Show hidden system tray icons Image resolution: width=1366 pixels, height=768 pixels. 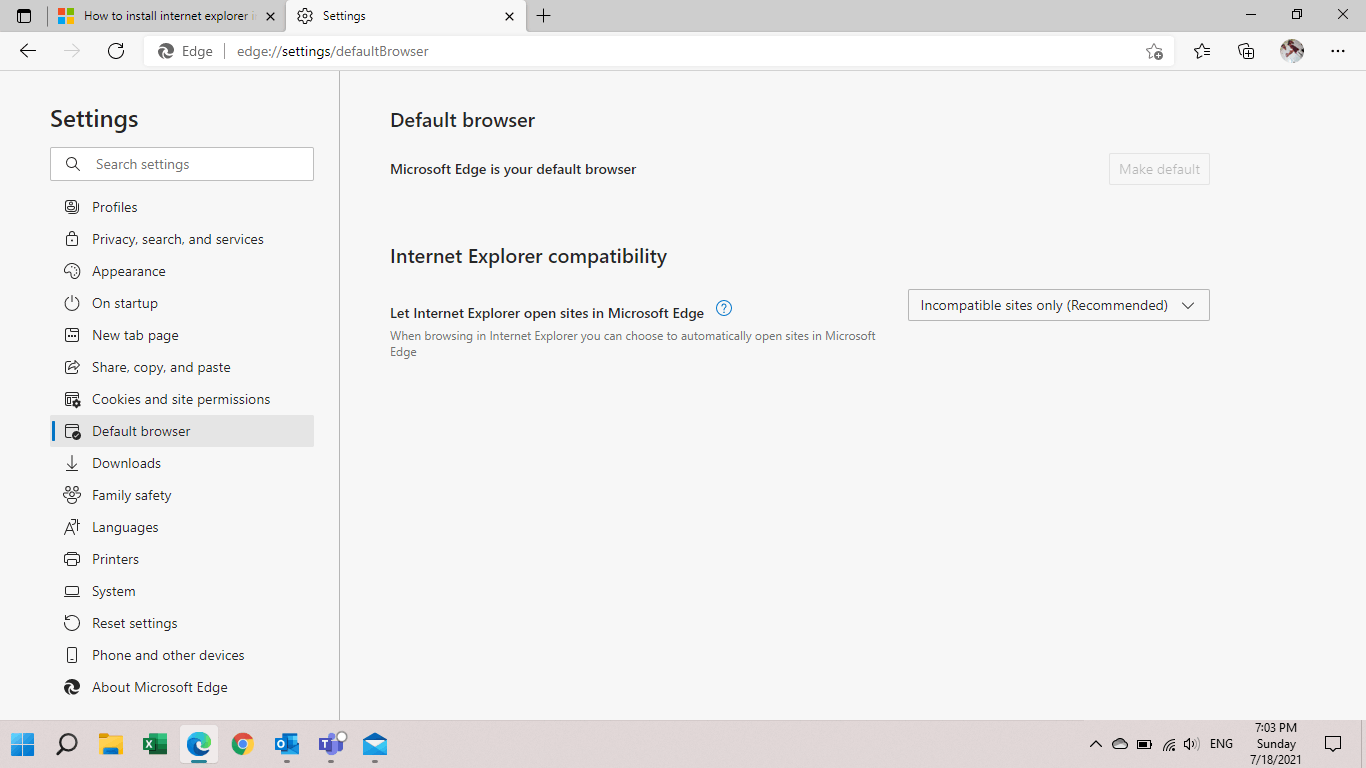click(1096, 744)
